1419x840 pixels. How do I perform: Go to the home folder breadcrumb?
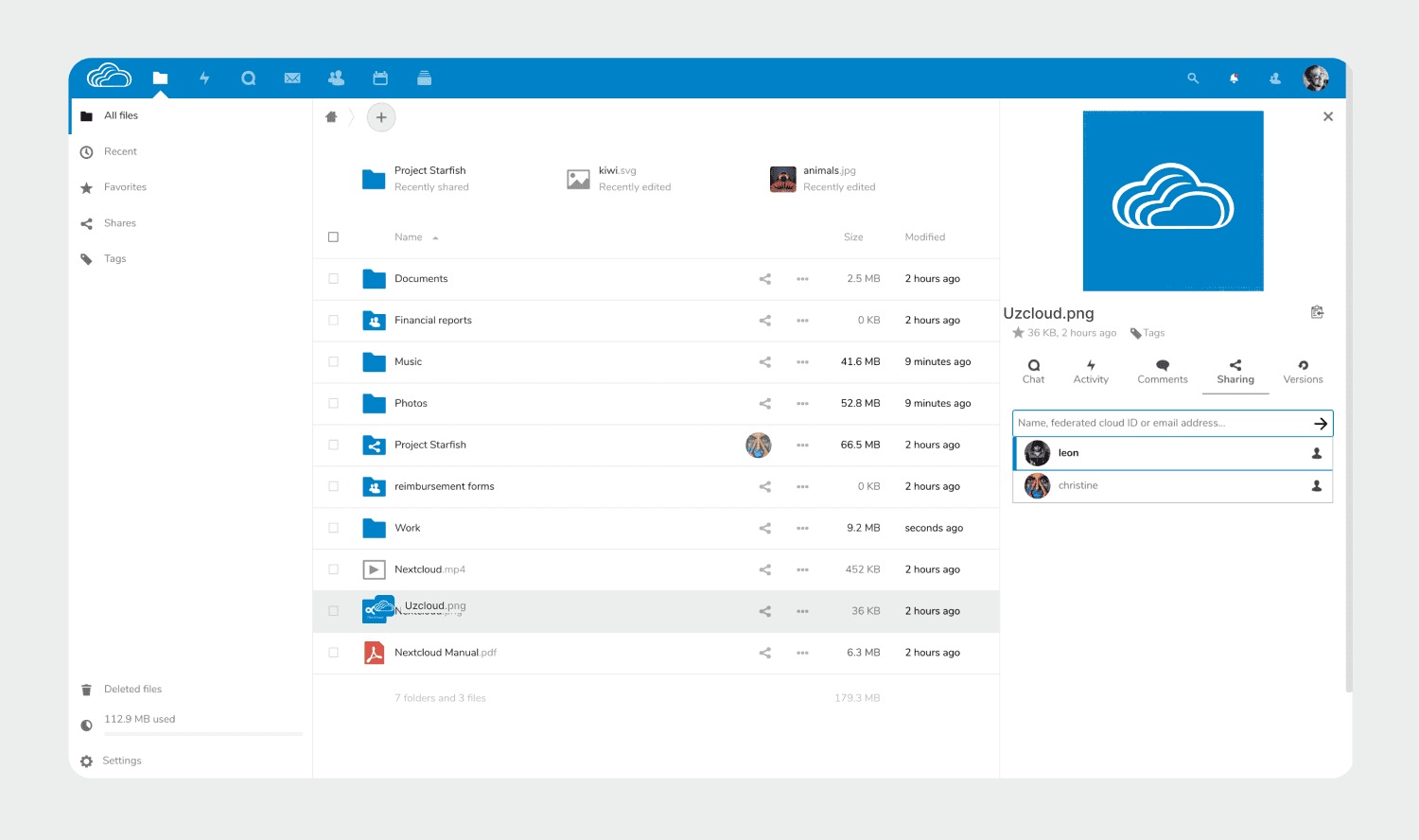click(x=331, y=117)
